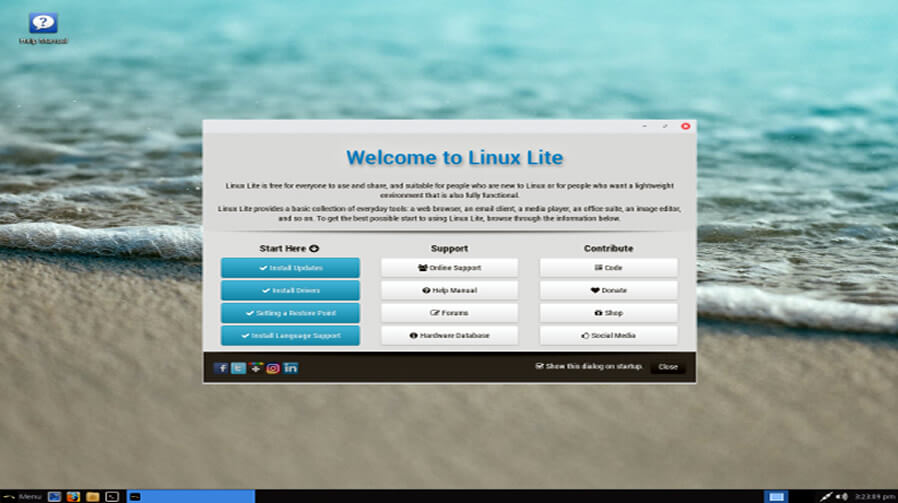This screenshot has height=503, width=898.
Task: Click Install Language Support button
Action: tap(290, 336)
